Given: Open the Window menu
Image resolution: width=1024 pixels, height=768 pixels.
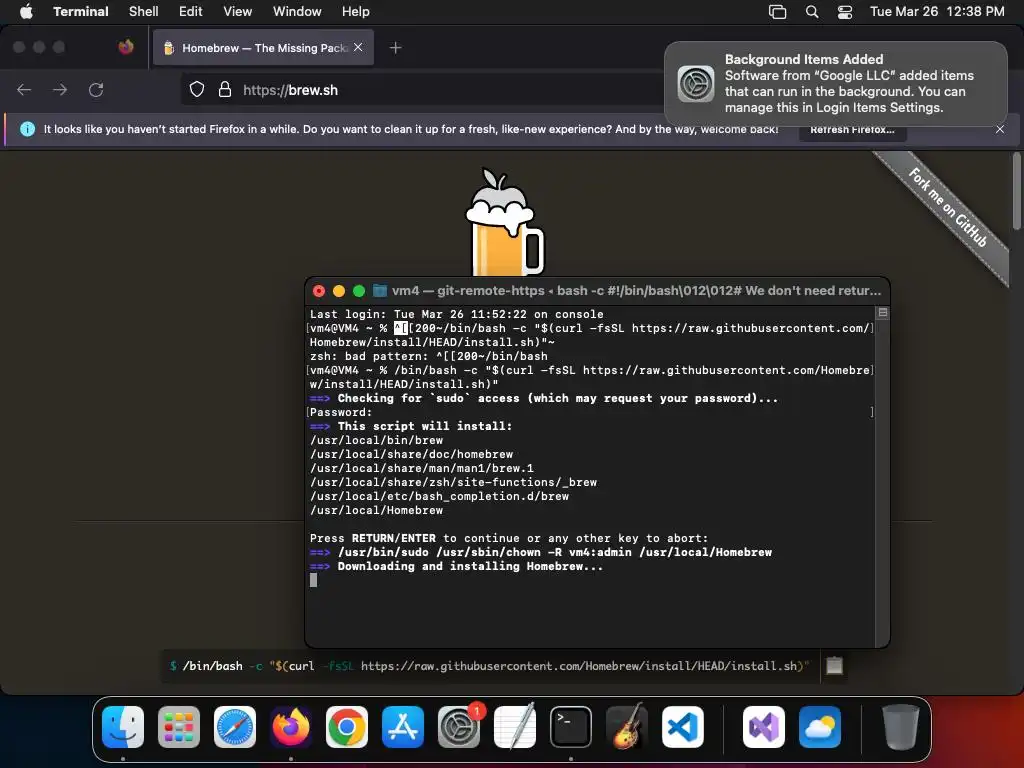Looking at the screenshot, I should [297, 12].
